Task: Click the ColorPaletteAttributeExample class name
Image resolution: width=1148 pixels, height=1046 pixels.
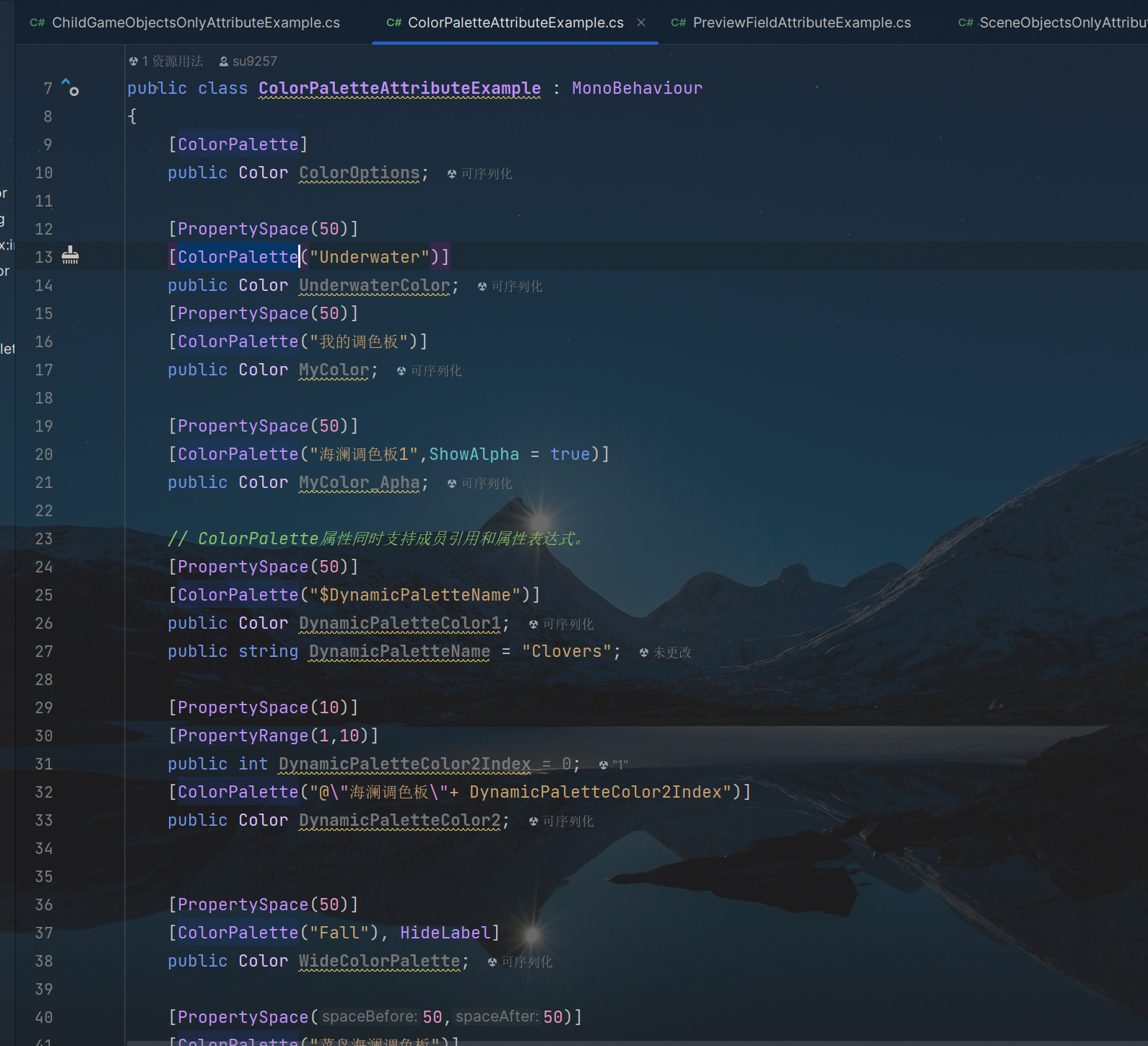Action: tap(399, 88)
